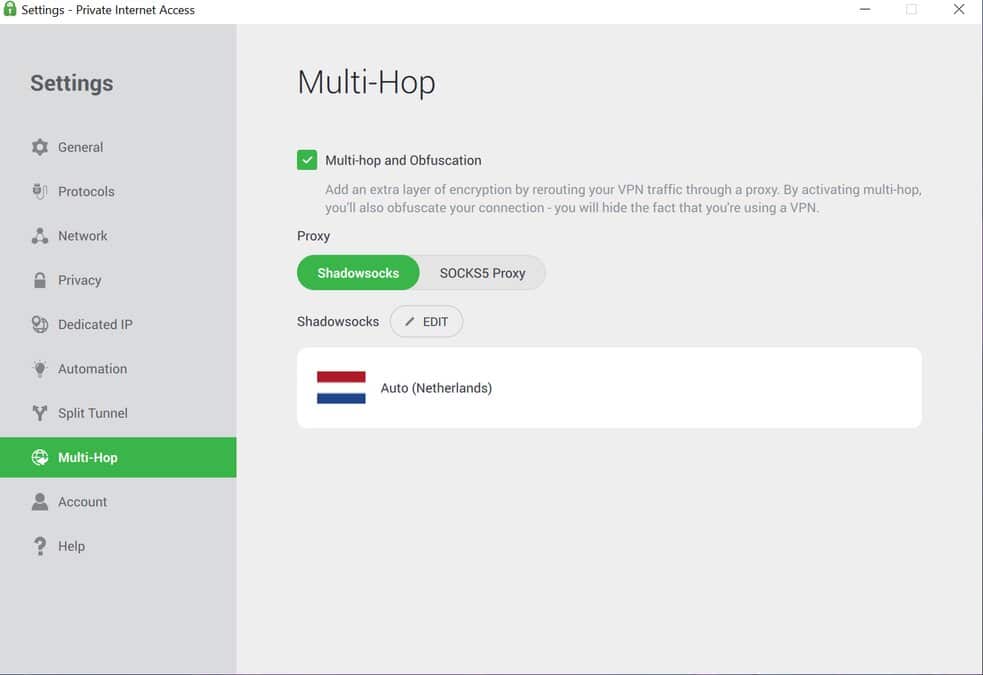
Task: Open the Protocols settings page
Action: [118, 191]
